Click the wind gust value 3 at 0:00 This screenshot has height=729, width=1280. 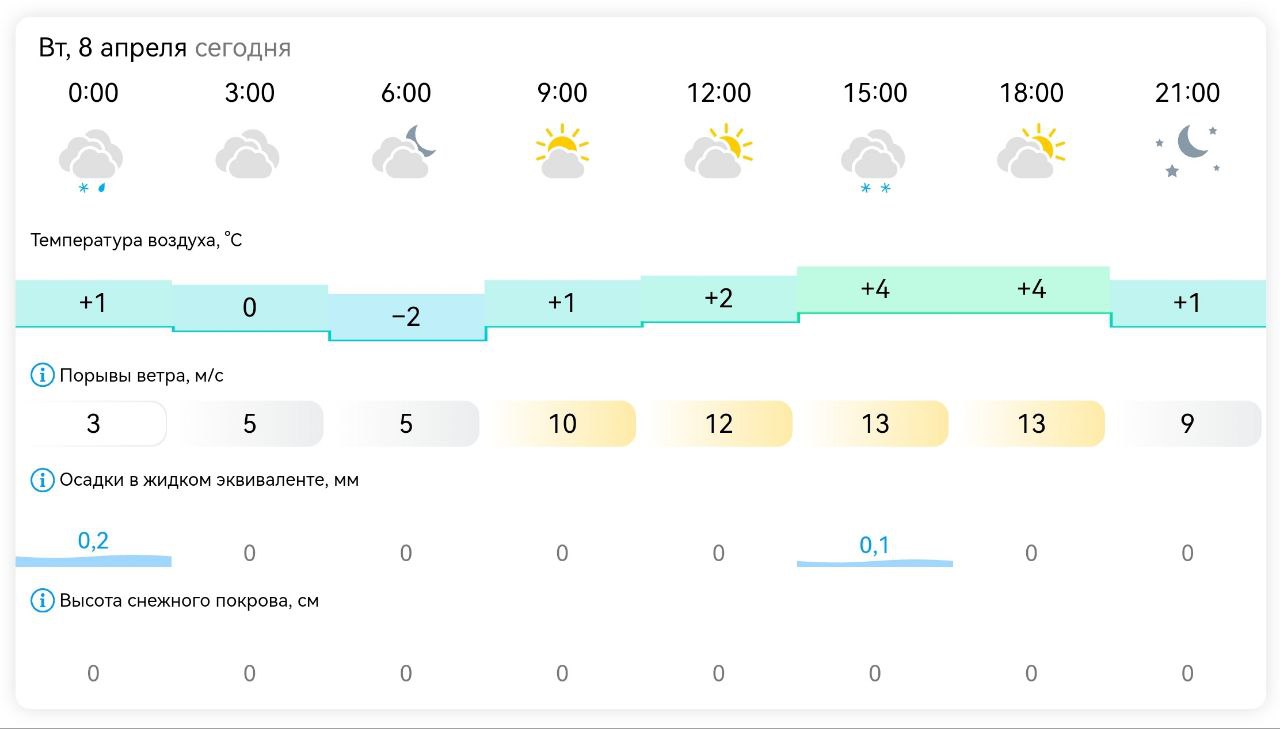(93, 424)
